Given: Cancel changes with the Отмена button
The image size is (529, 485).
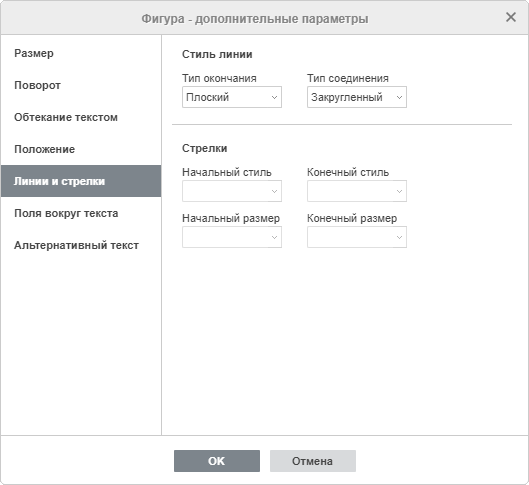Looking at the screenshot, I should point(313,461).
